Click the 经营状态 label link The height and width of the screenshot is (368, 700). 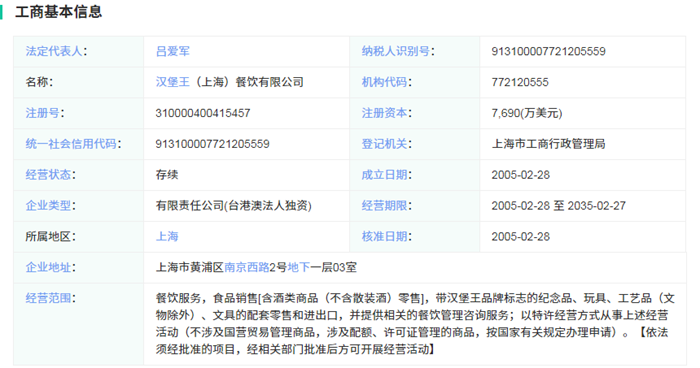48,175
